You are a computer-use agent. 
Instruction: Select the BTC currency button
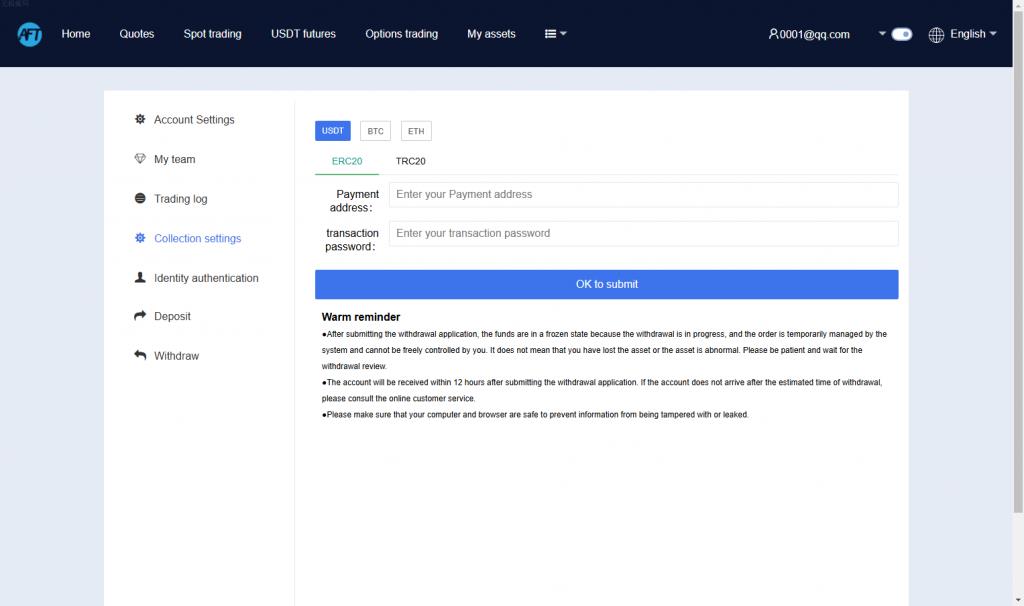coord(376,131)
